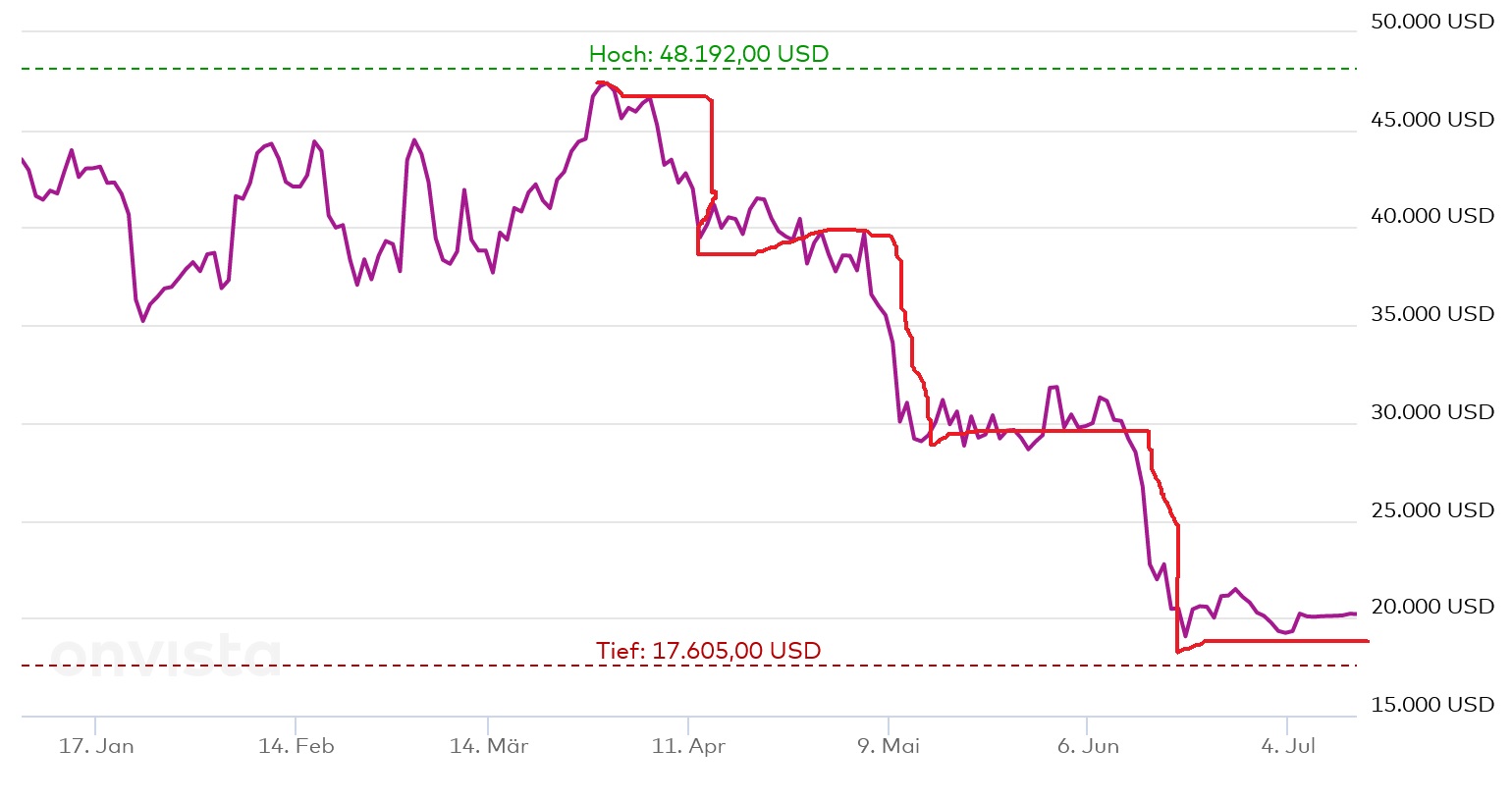Click the 14. Mär axis date
This screenshot has width=1512, height=801.
(x=489, y=746)
